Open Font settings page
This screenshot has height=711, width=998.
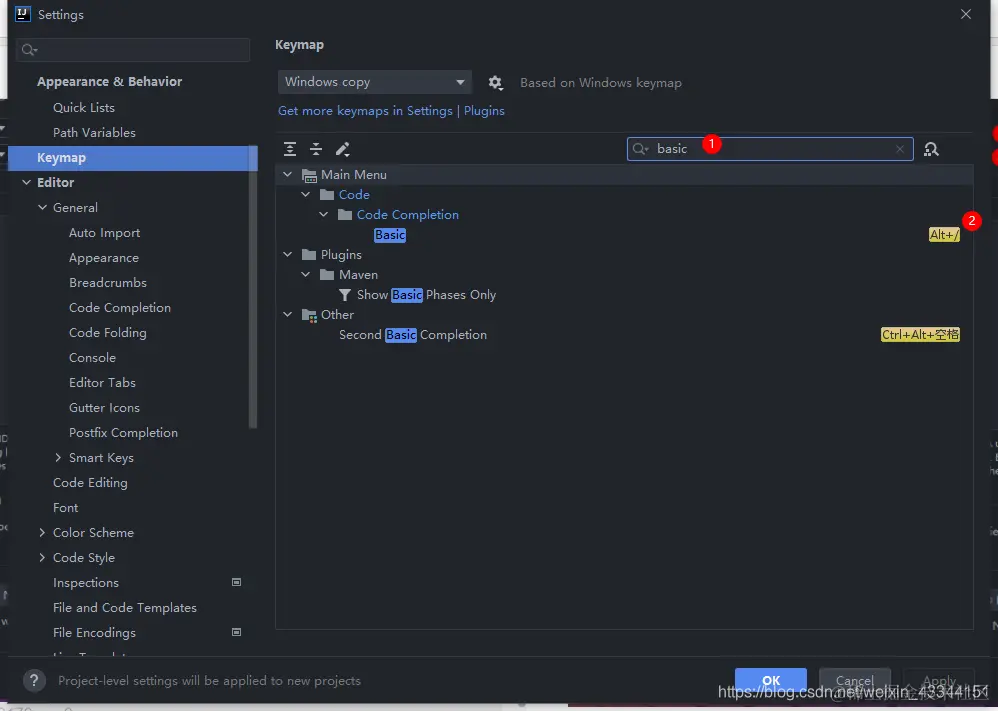coord(66,507)
